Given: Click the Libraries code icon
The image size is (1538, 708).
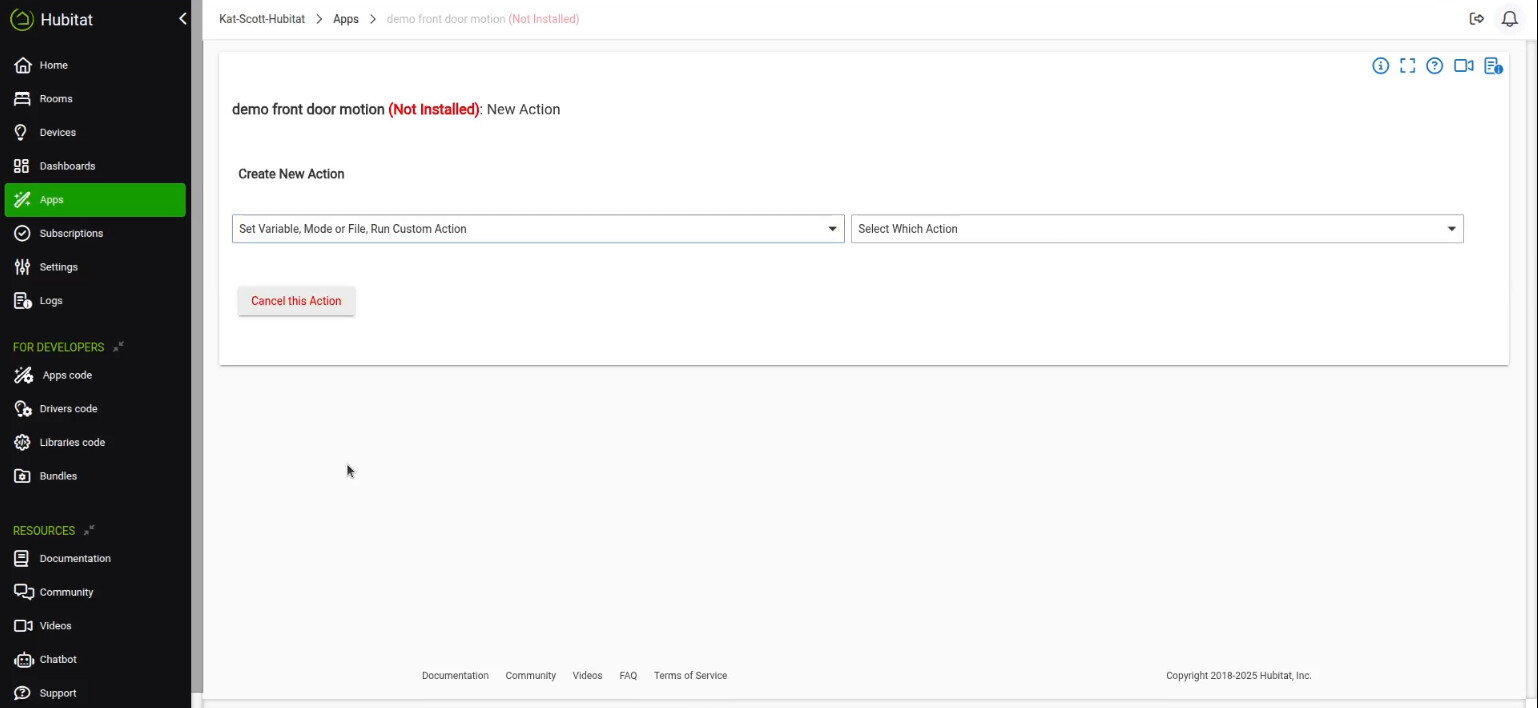Looking at the screenshot, I should [22, 442].
